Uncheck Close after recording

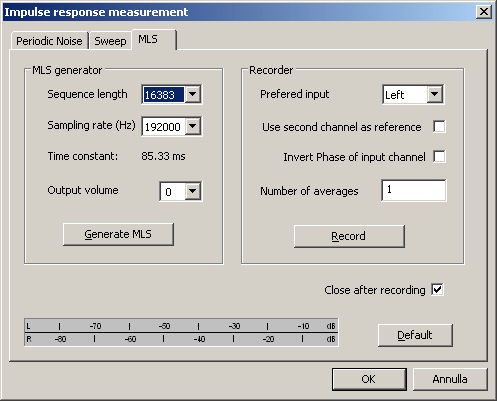click(x=437, y=289)
